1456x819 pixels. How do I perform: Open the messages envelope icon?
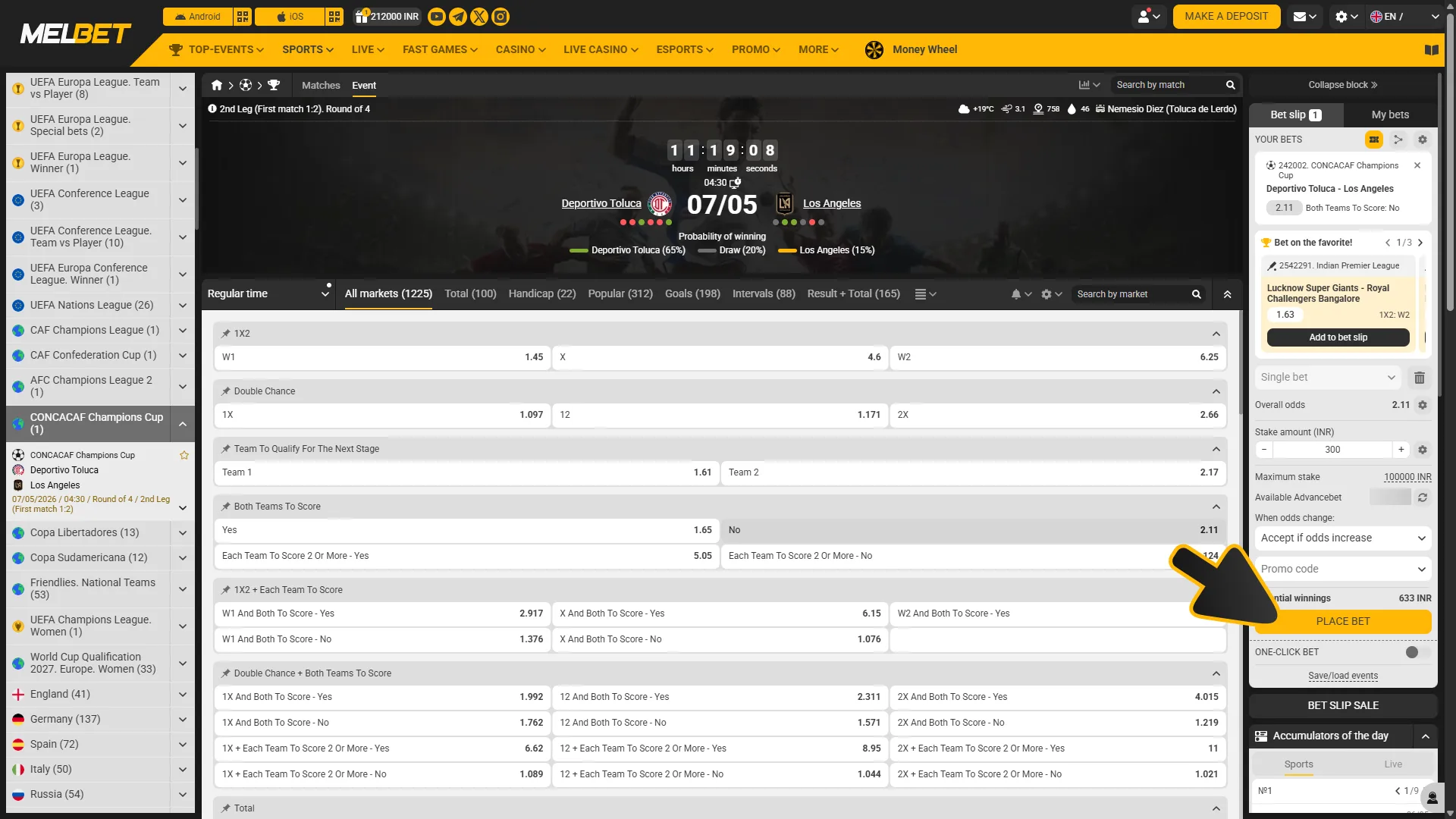coord(1304,17)
